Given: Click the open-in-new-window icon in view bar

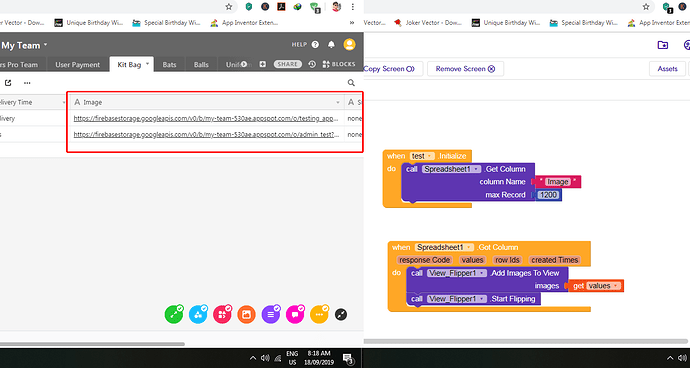Looking at the screenshot, I should click(8, 82).
